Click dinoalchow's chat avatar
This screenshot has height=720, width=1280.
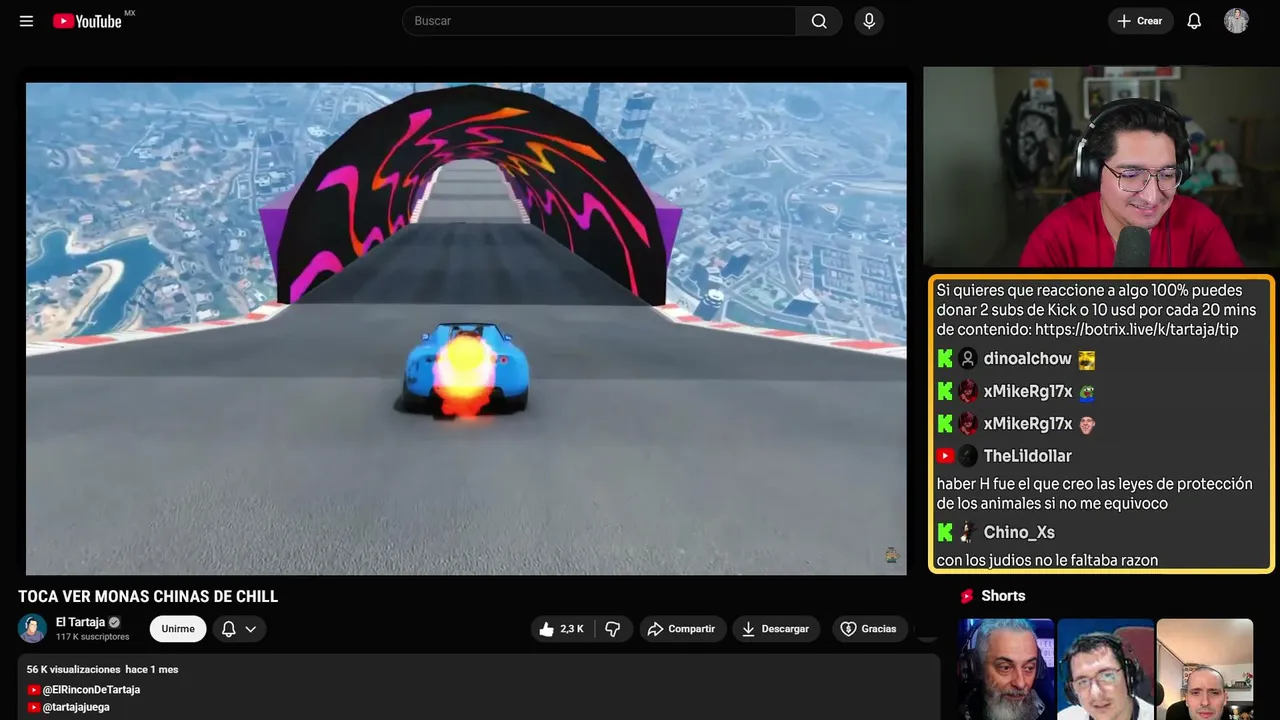[x=968, y=359]
